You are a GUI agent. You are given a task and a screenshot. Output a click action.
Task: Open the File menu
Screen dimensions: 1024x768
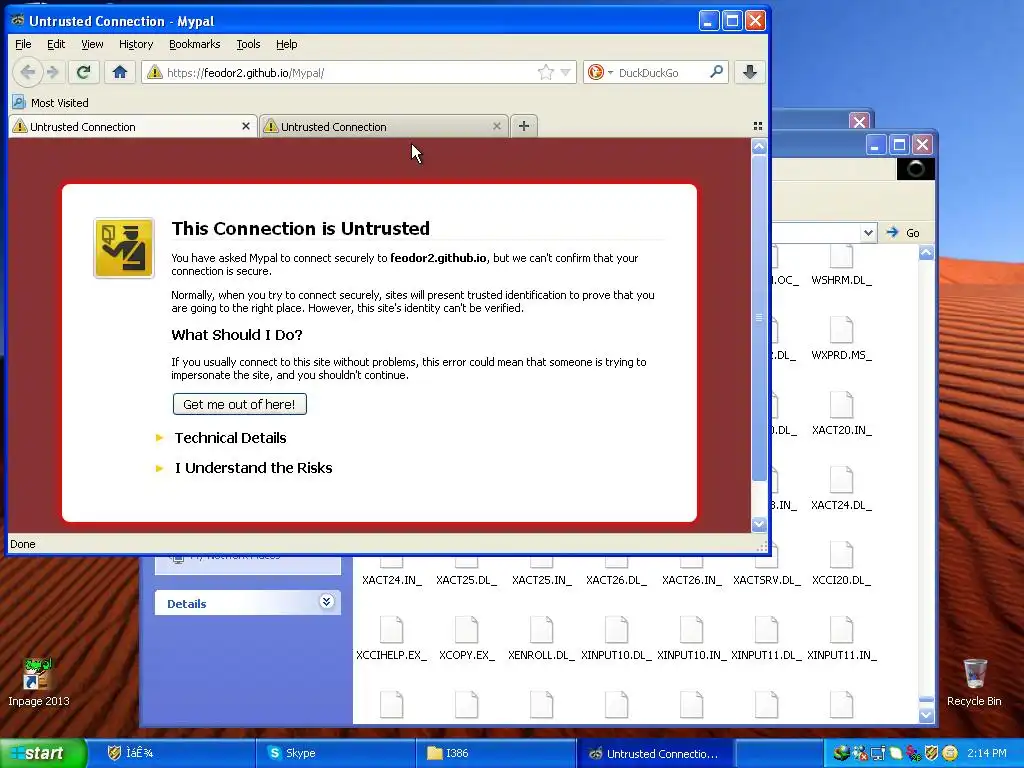[x=23, y=44]
